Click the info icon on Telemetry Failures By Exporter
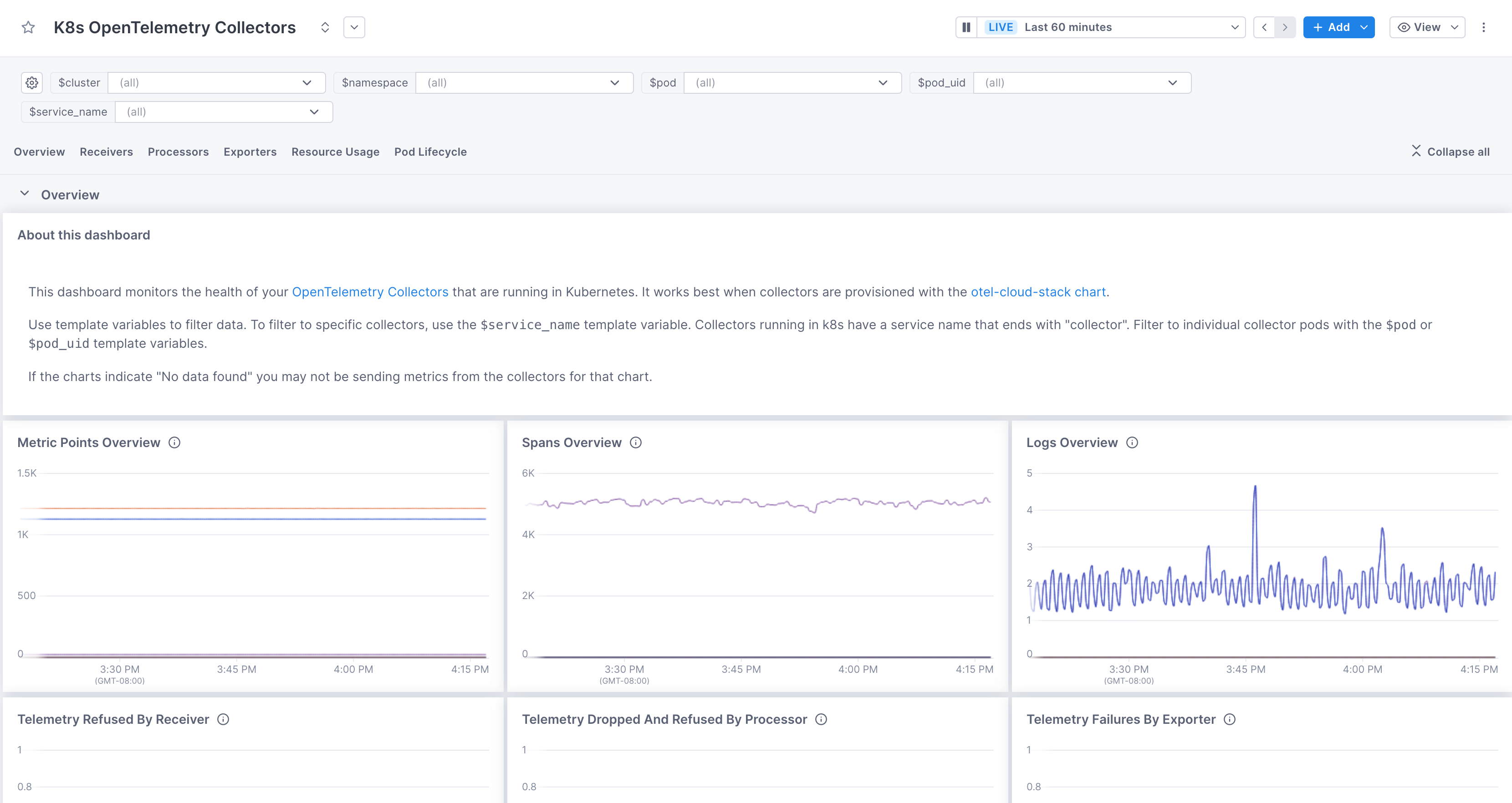Image resolution: width=1512 pixels, height=803 pixels. tap(1230, 719)
